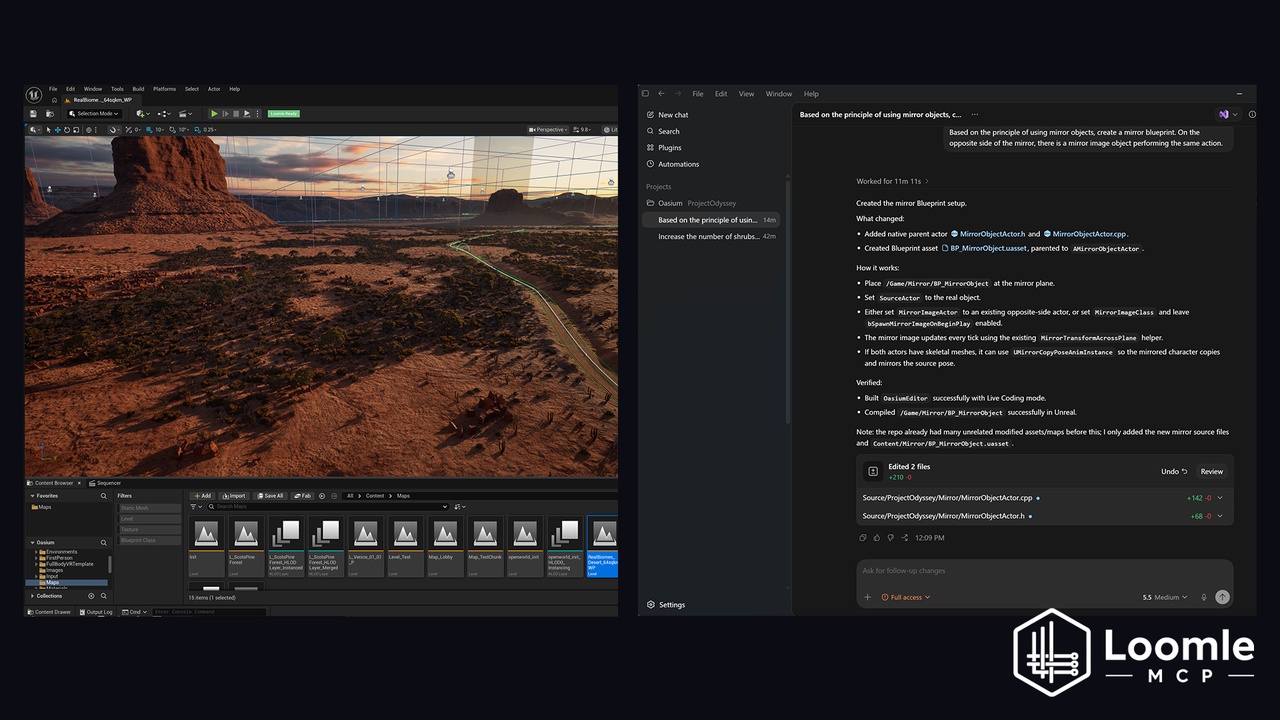This screenshot has width=1280, height=720.
Task: Click the Import button in Content Browser
Action: 234,496
